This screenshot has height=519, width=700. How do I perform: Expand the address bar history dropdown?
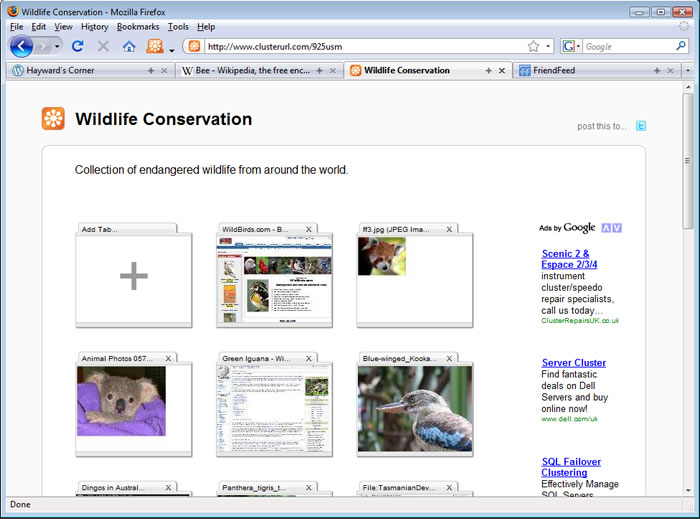coord(548,46)
